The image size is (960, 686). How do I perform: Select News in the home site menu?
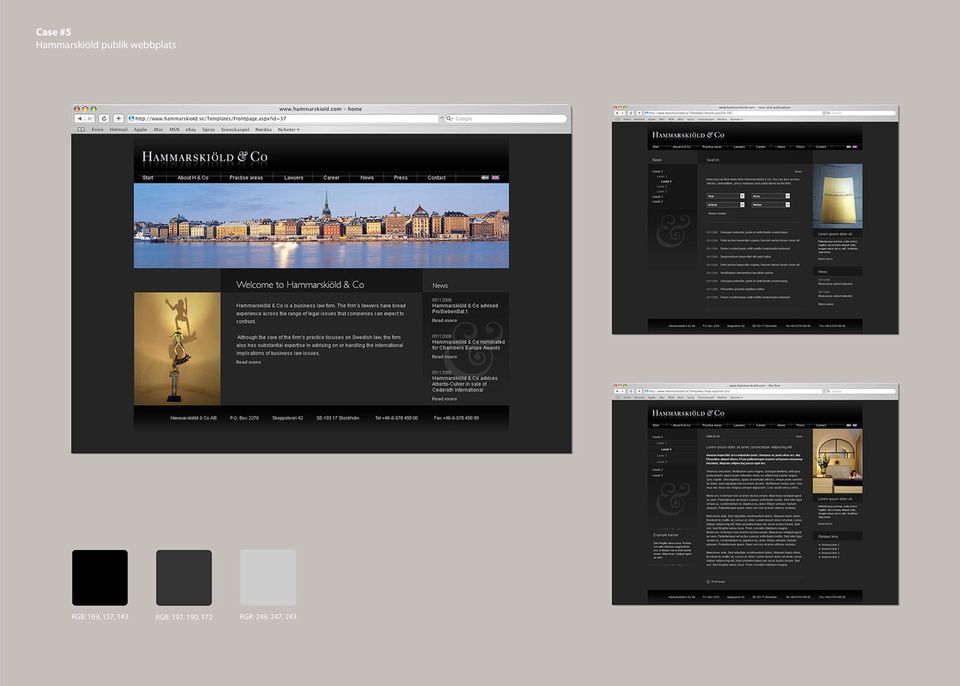[367, 178]
